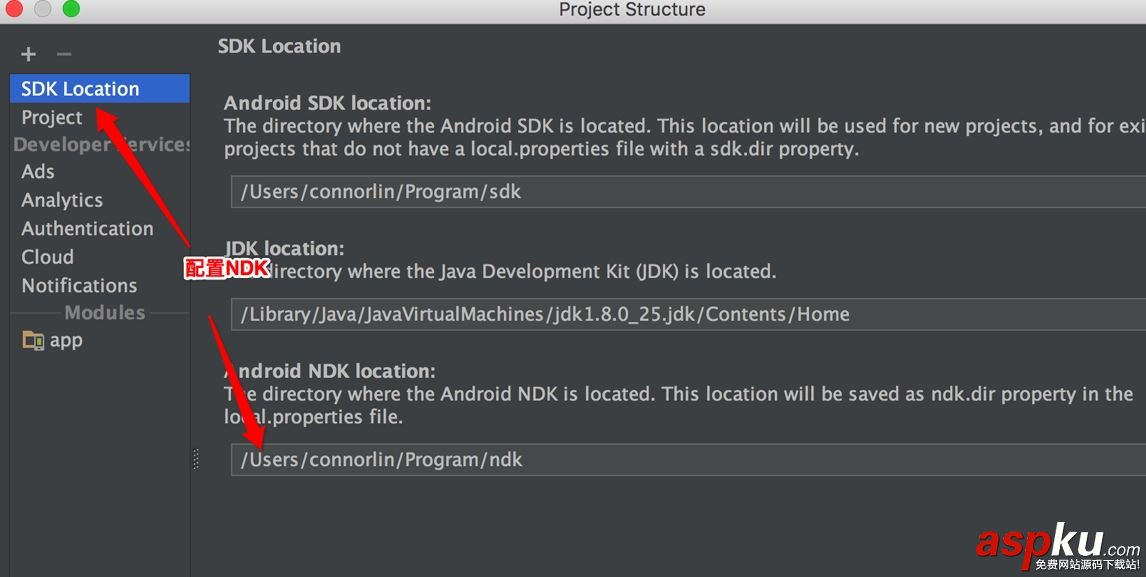
Task: Click the minus icon to remove selection
Action: click(x=64, y=54)
